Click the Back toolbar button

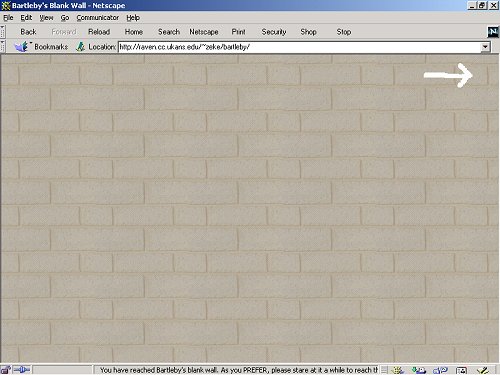click(x=28, y=32)
